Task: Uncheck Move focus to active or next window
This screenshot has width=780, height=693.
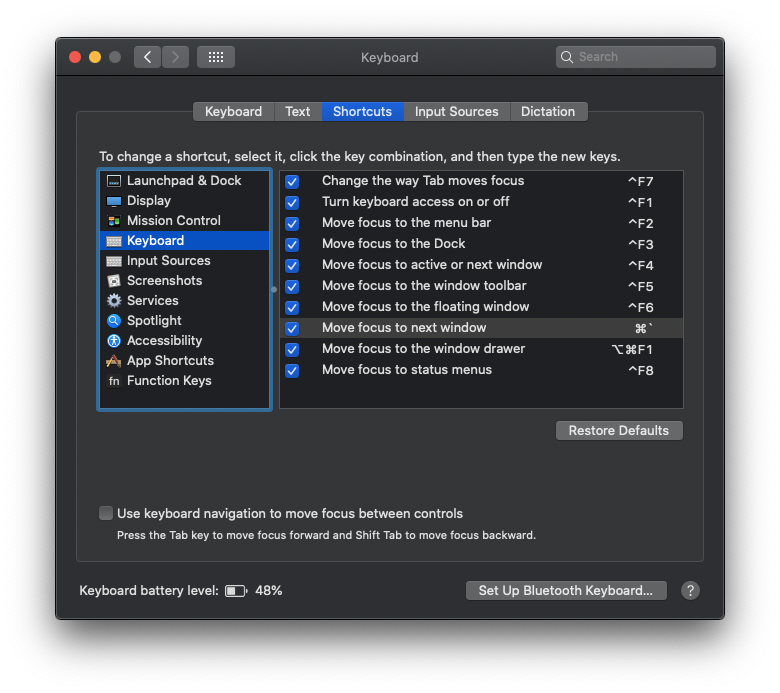Action: 292,266
